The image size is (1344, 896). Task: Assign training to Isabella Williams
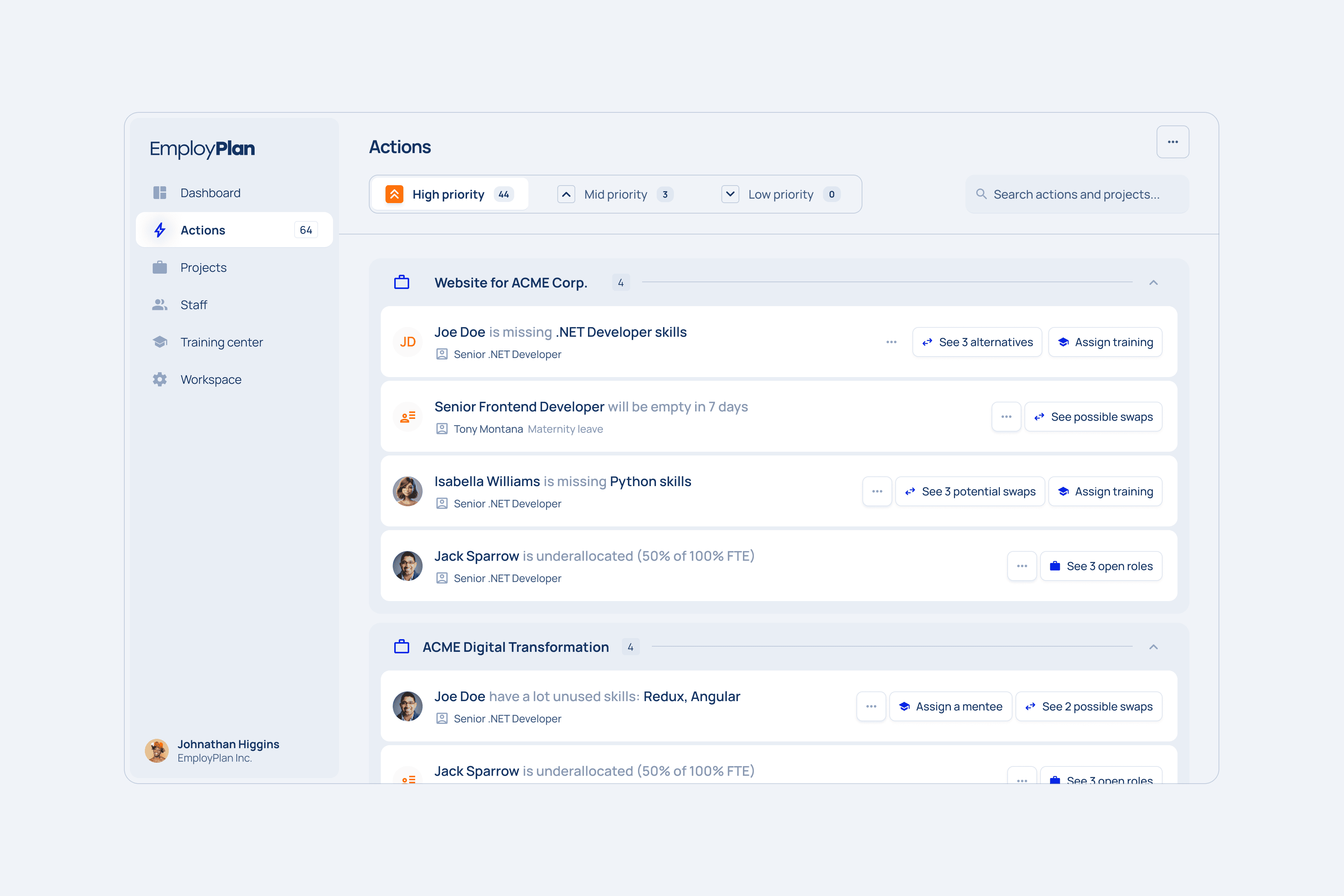1105,491
